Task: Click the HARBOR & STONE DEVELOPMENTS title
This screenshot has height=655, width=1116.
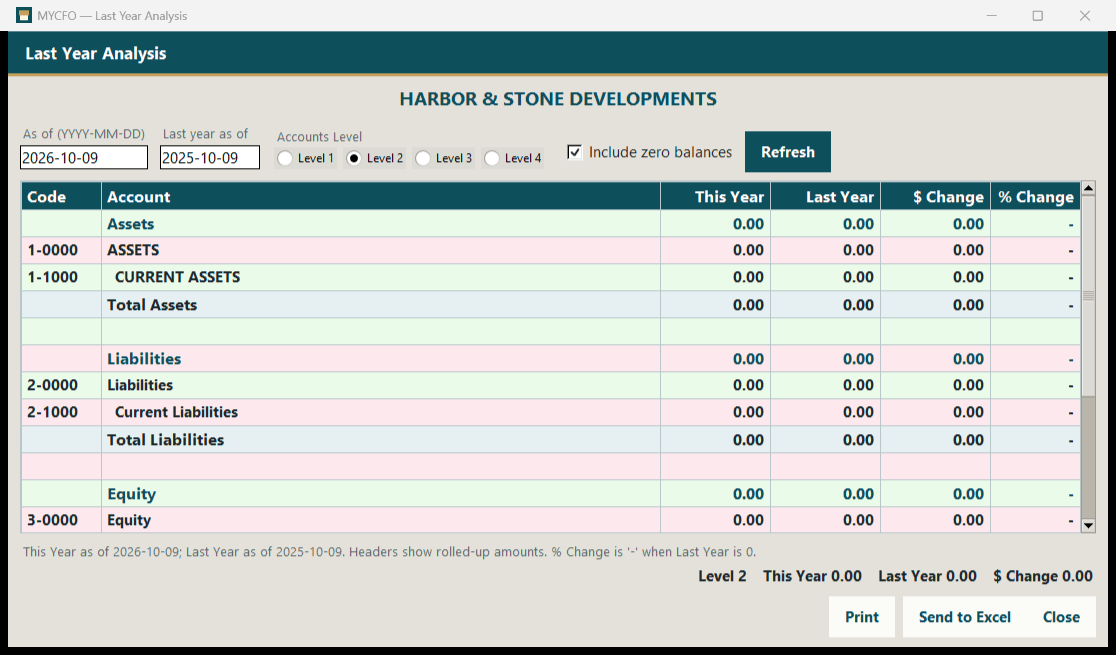Action: 558,99
